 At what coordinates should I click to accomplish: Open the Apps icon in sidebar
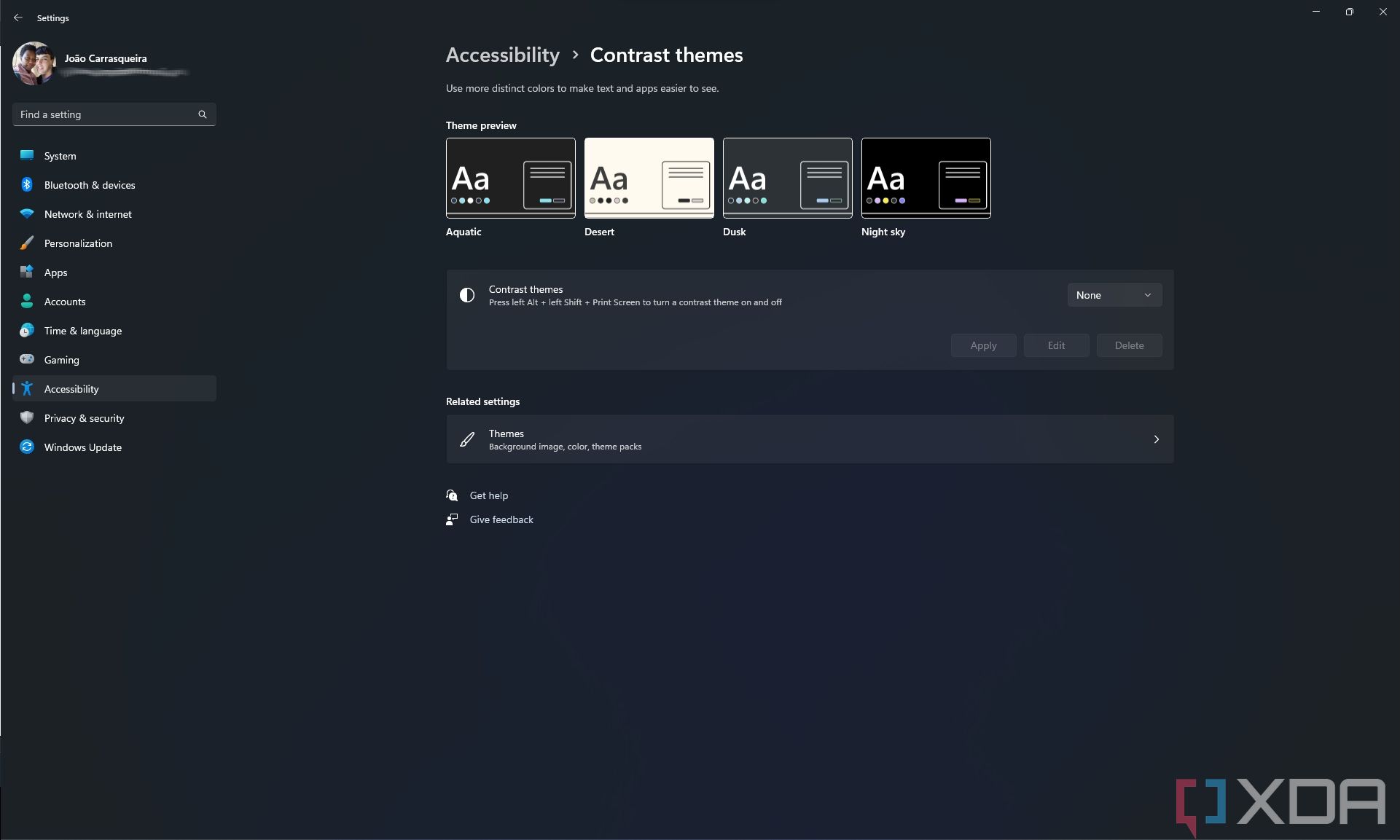pyautogui.click(x=27, y=272)
